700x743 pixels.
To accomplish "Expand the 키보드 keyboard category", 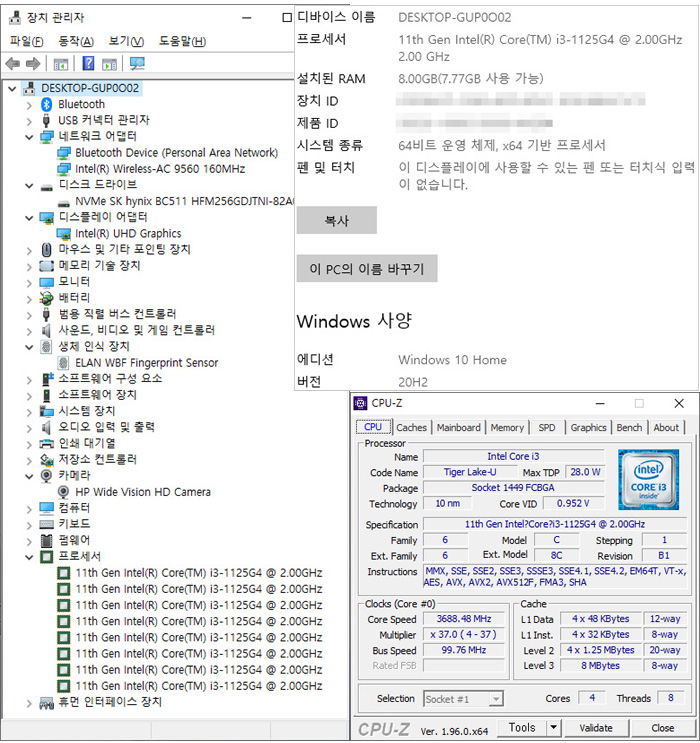I will coord(28,524).
